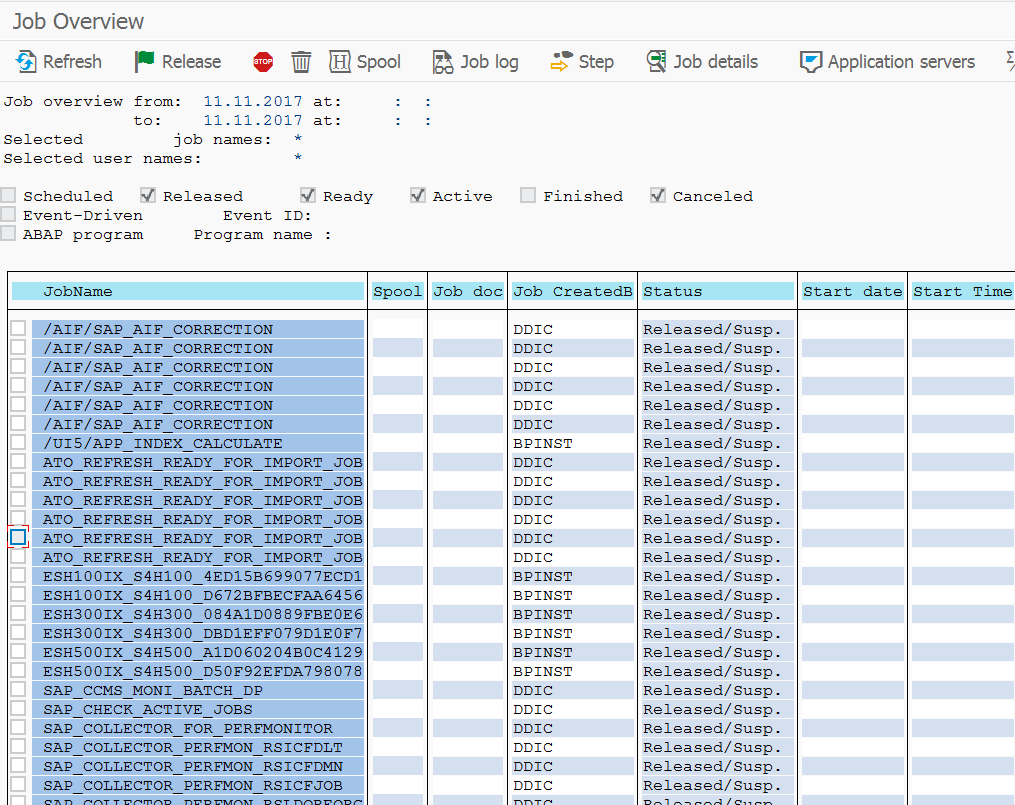Click the Spool column header
This screenshot has width=1015, height=805.
[397, 291]
